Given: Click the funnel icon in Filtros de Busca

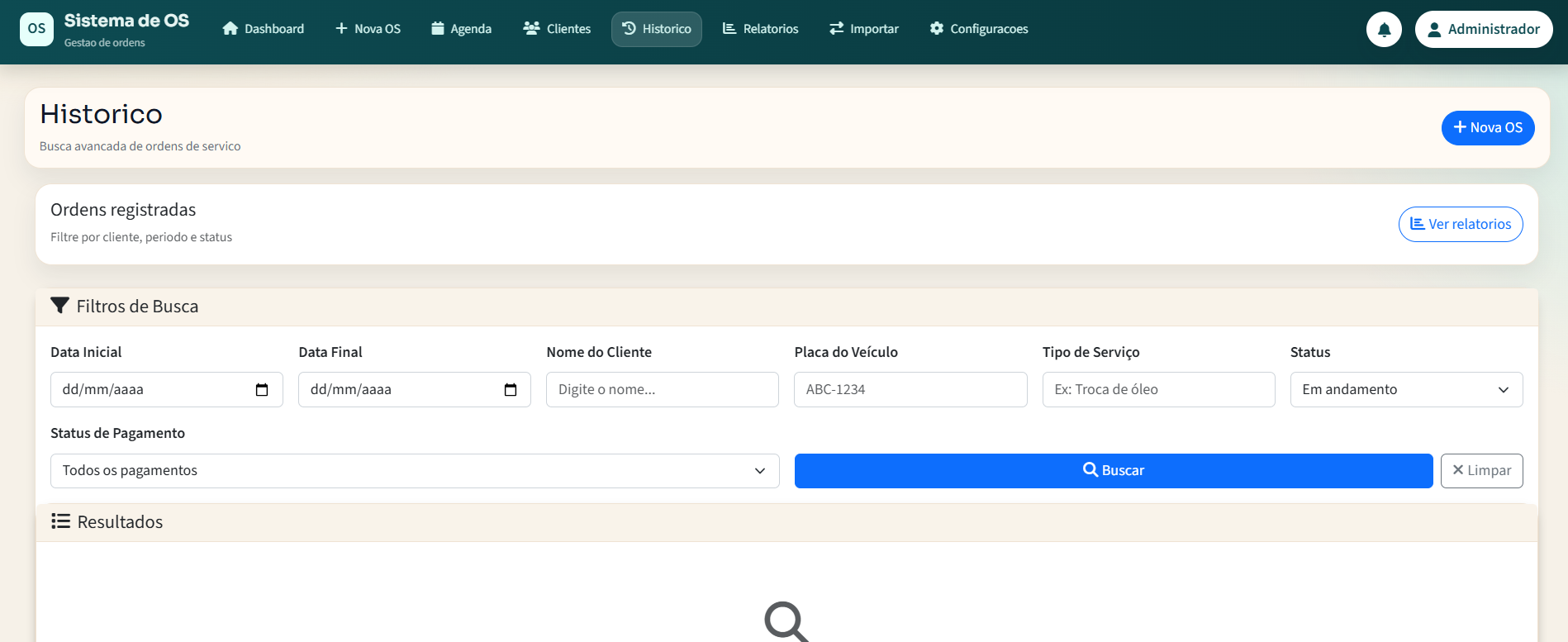Looking at the screenshot, I should 59,306.
